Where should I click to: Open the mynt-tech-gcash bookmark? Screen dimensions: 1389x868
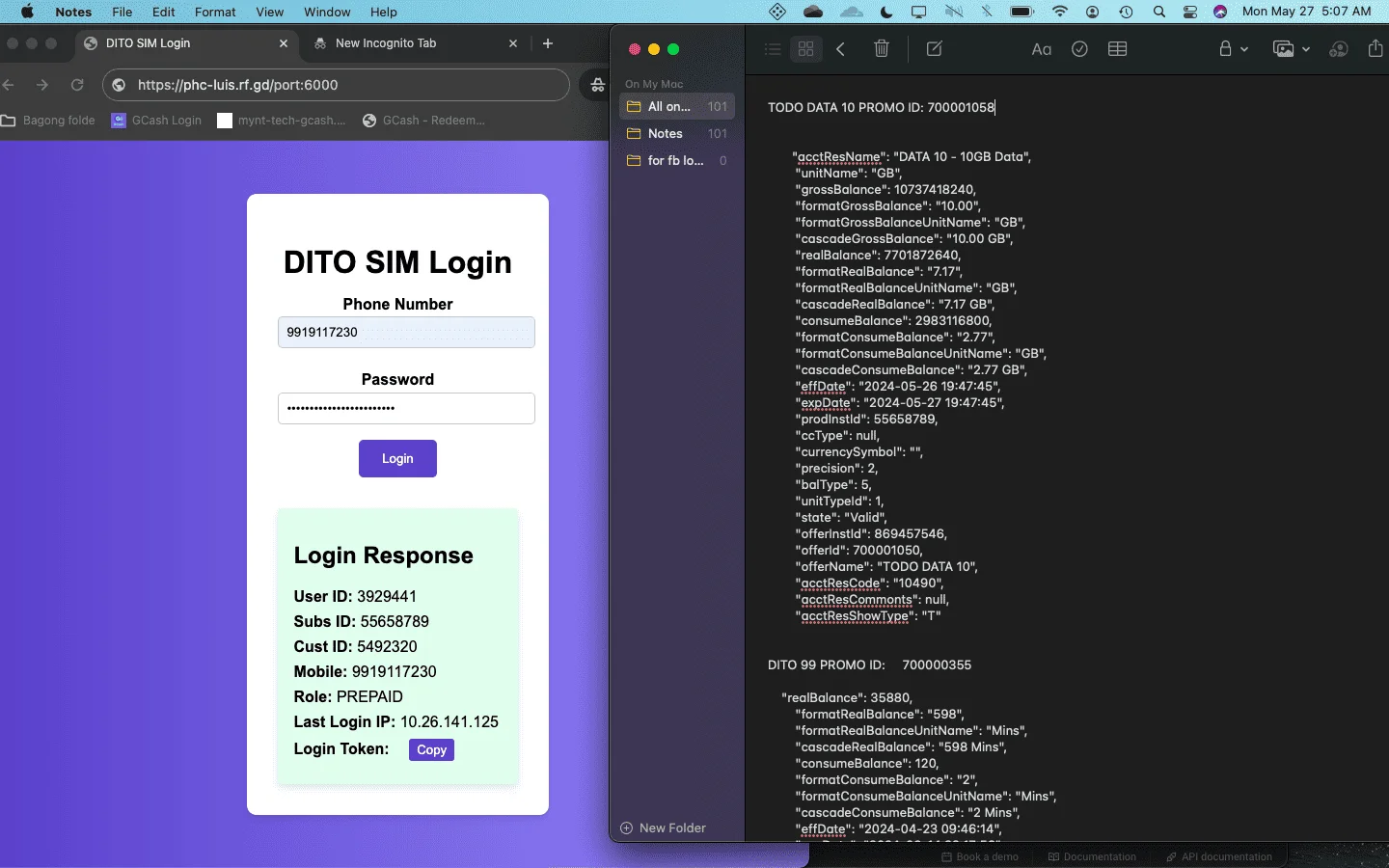click(282, 121)
